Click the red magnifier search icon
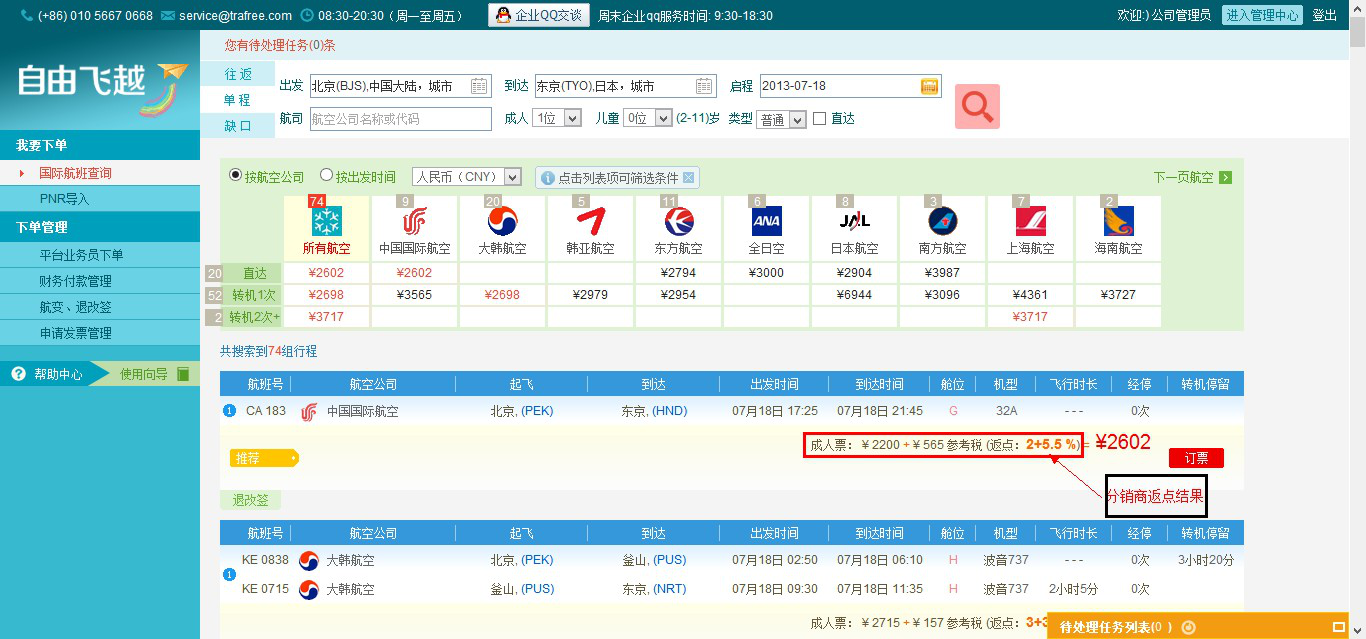Image resolution: width=1366 pixels, height=639 pixels. (977, 106)
